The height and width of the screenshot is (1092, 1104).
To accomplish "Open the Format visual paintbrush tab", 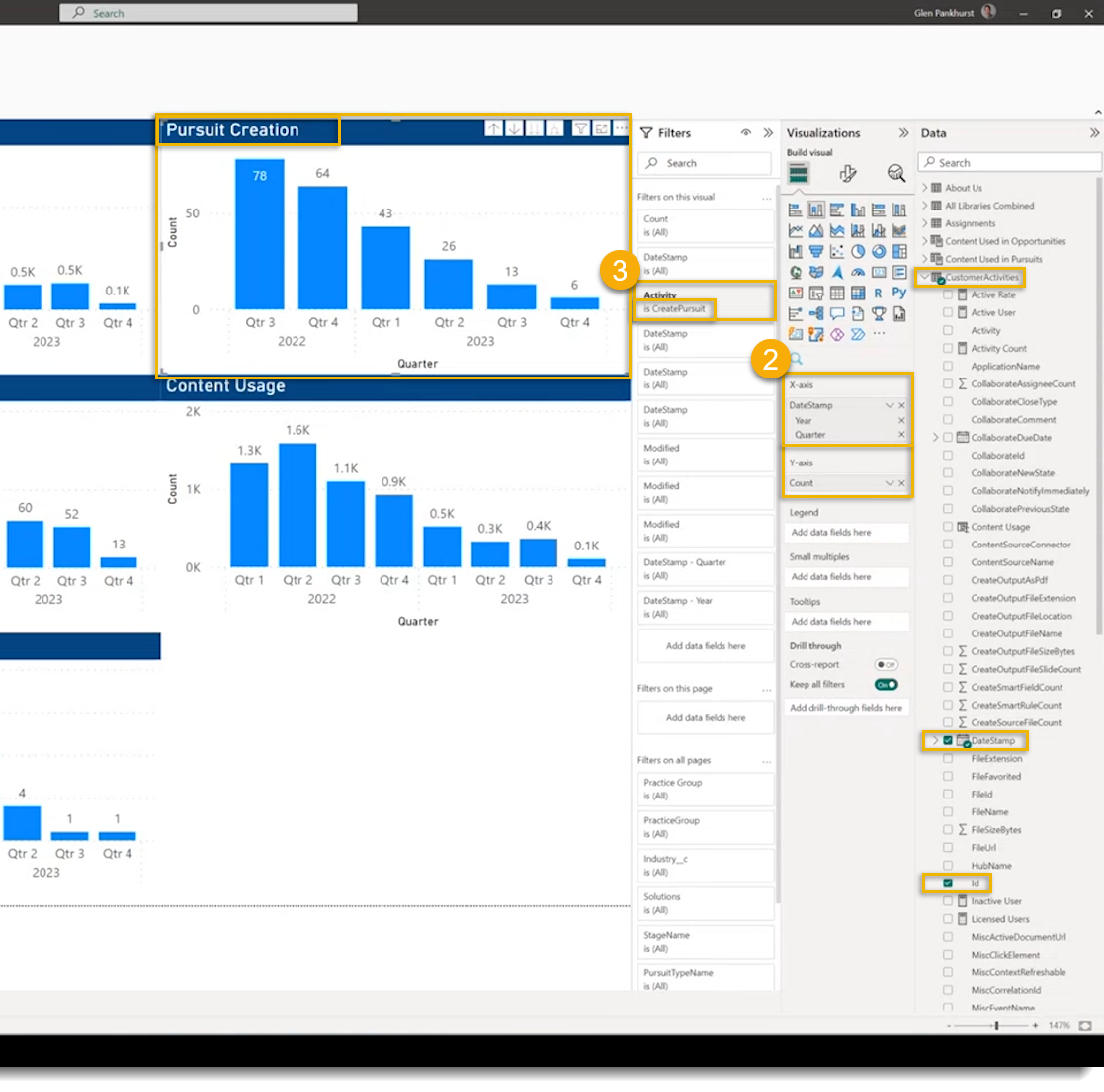I will click(x=847, y=174).
